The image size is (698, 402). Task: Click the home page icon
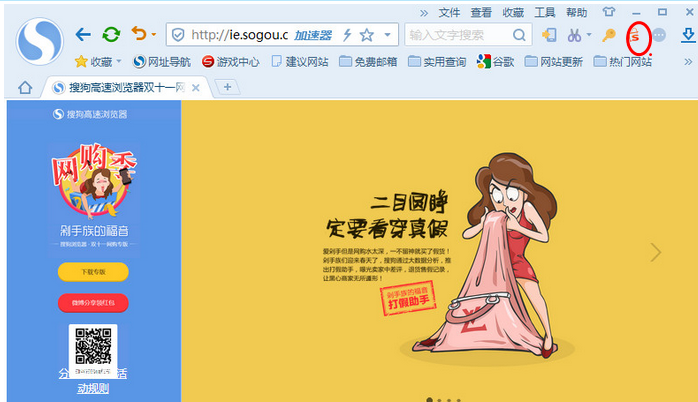pyautogui.click(x=25, y=87)
